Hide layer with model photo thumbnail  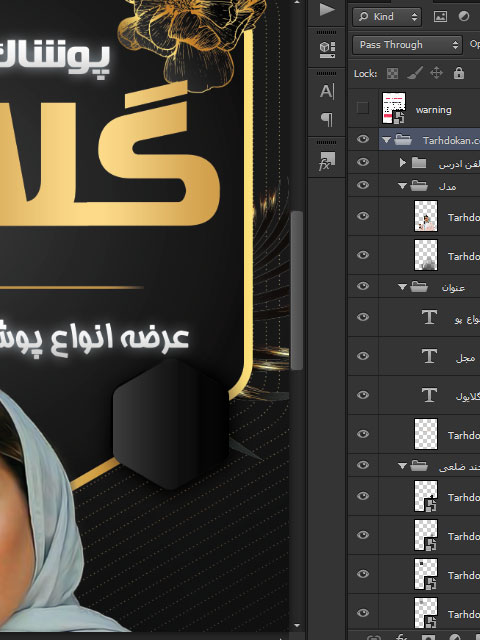pos(362,216)
